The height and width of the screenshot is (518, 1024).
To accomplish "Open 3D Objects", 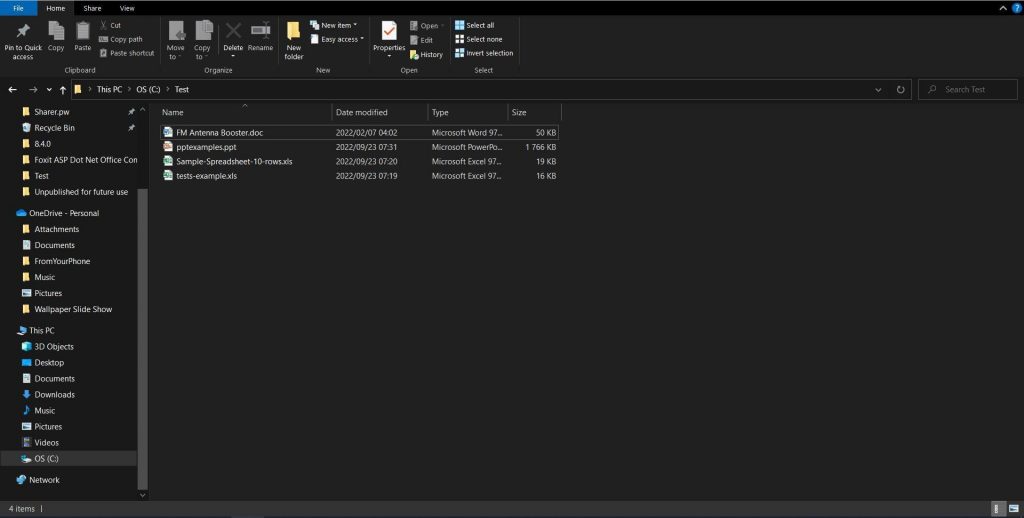I will click(54, 347).
